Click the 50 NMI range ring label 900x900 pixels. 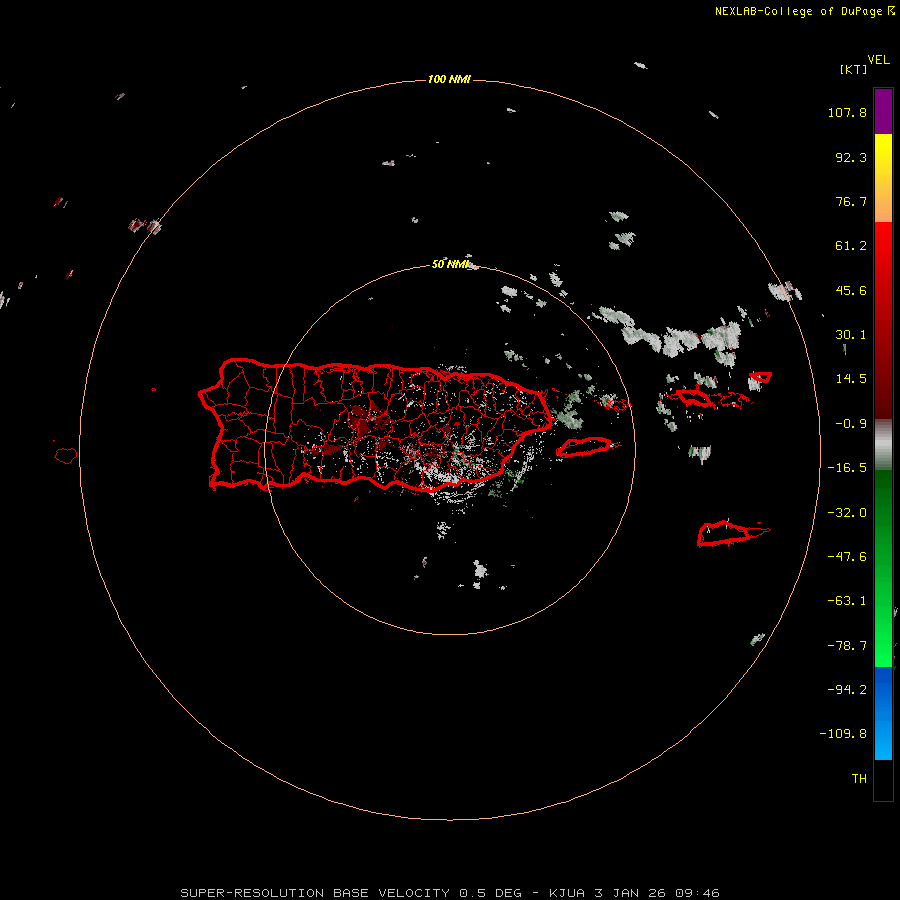(451, 264)
